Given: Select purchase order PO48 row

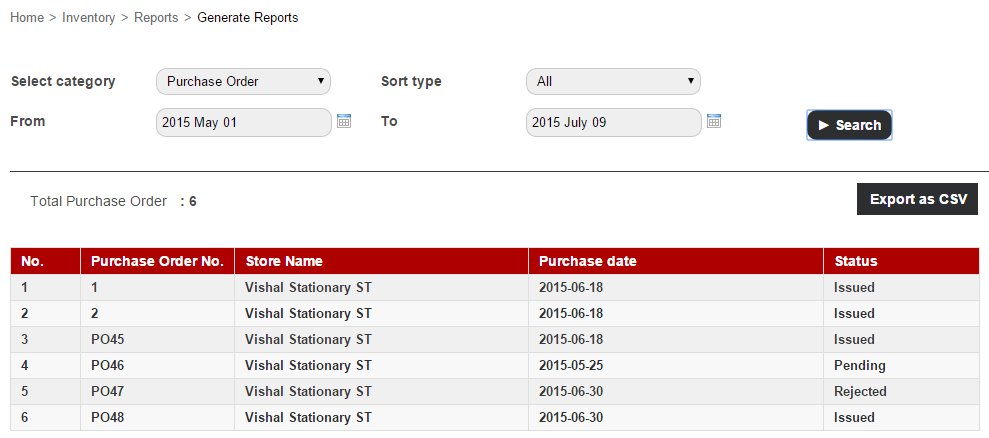Looking at the screenshot, I should [494, 417].
